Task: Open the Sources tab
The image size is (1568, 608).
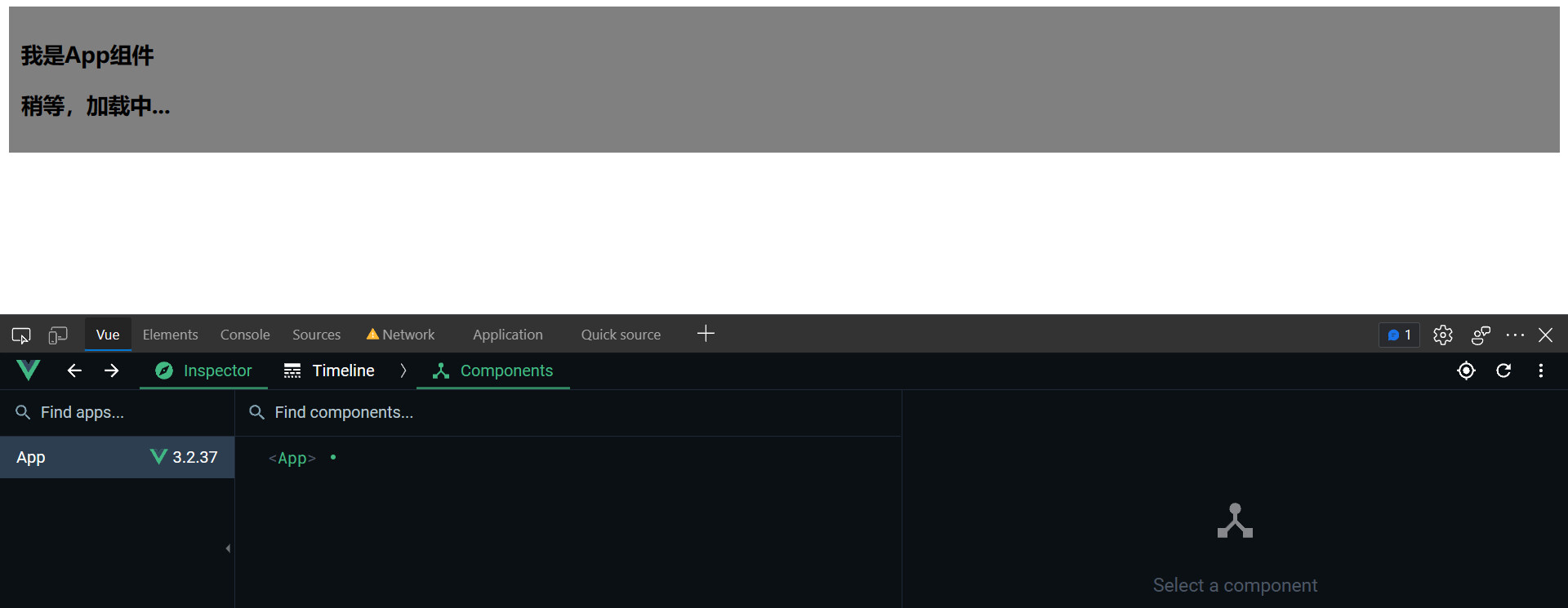Action: point(316,335)
